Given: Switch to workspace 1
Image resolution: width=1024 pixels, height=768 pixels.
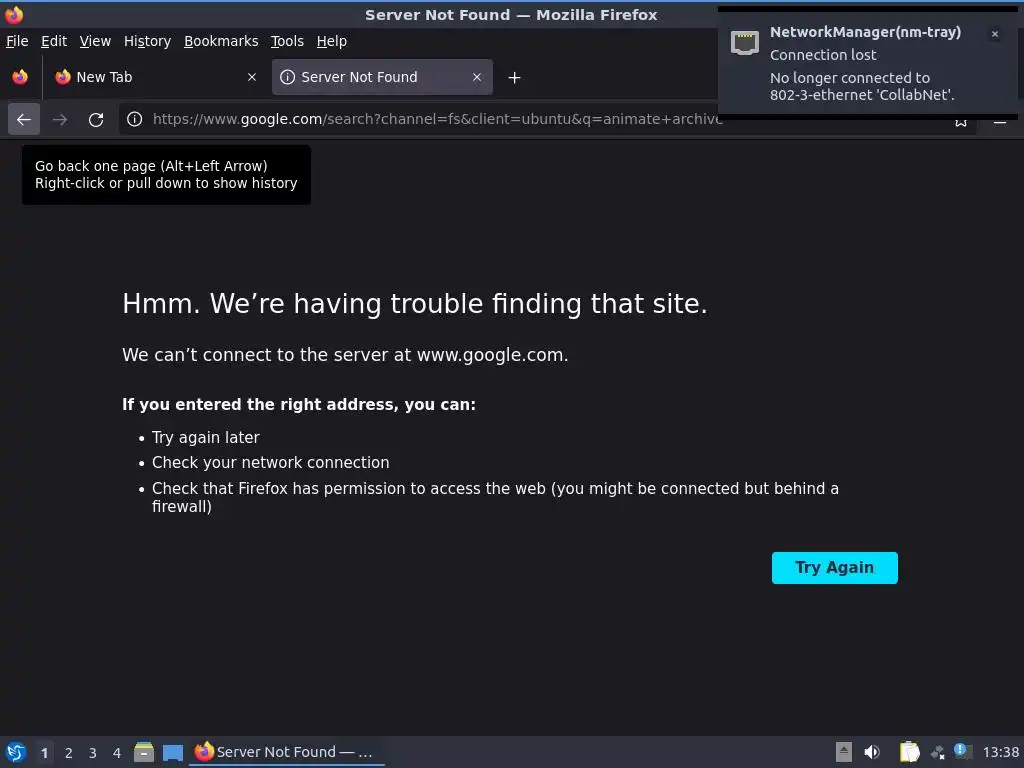Looking at the screenshot, I should point(44,753).
